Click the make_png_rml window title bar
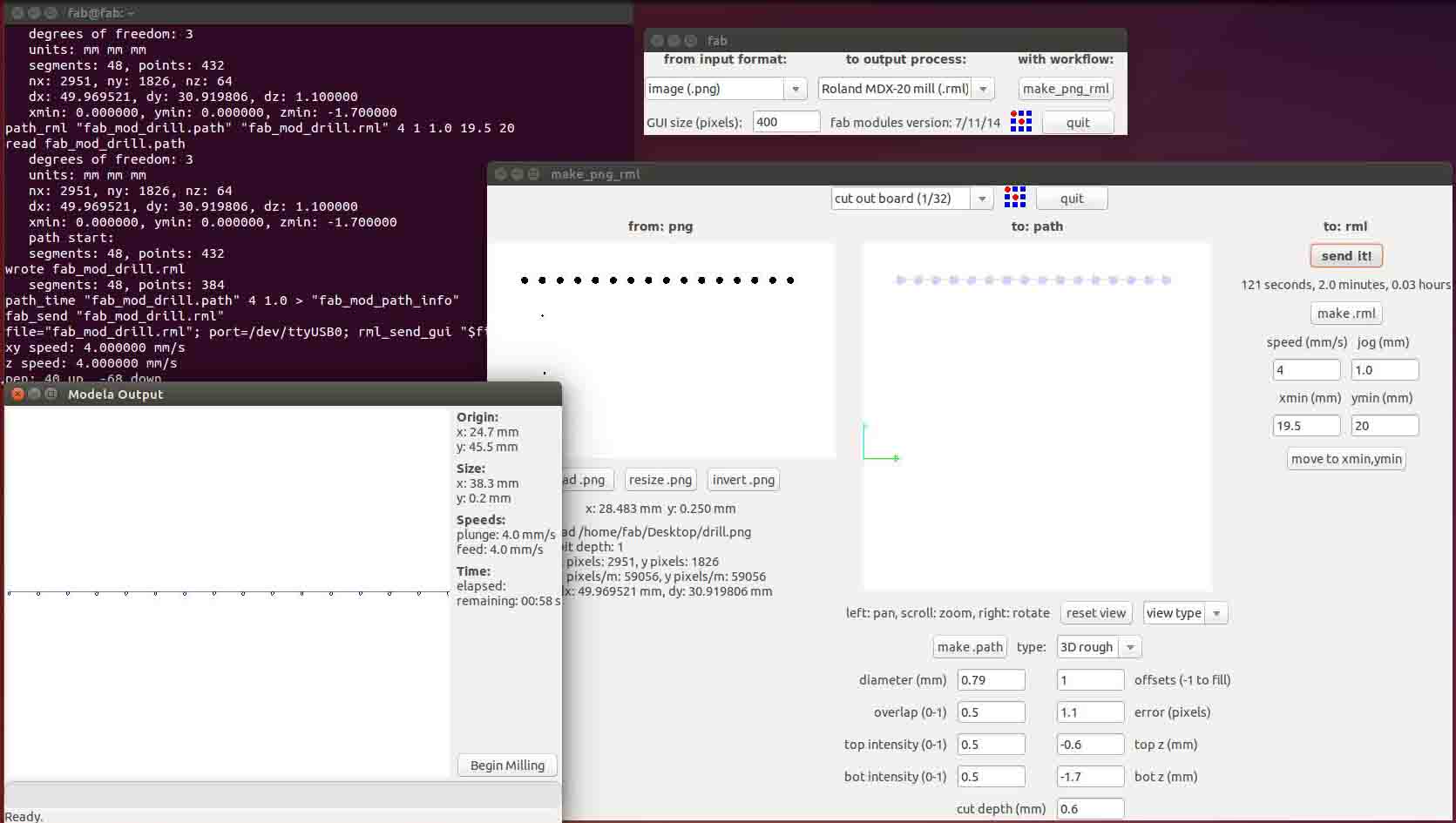The image size is (1456, 823). coord(970,174)
